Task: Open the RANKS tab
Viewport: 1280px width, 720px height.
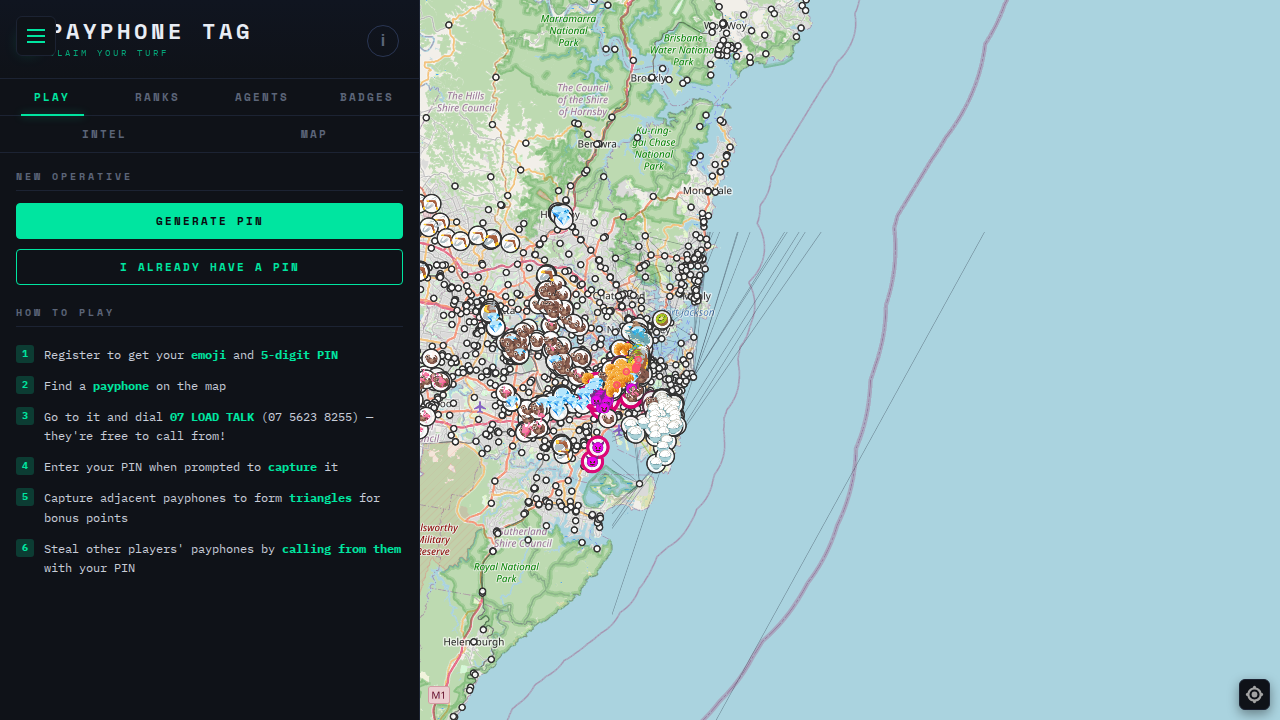Action: pos(157,97)
